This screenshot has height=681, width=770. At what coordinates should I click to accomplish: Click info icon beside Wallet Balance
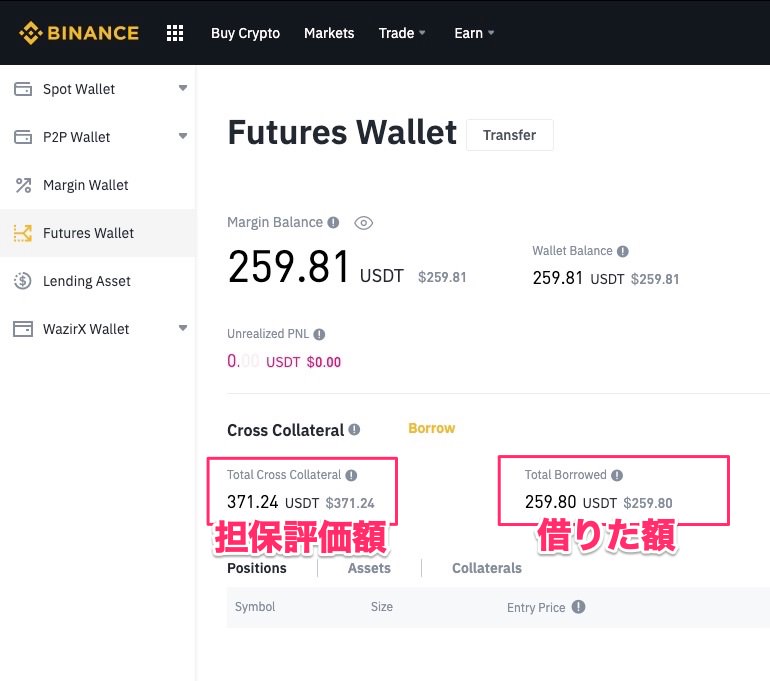tap(623, 252)
